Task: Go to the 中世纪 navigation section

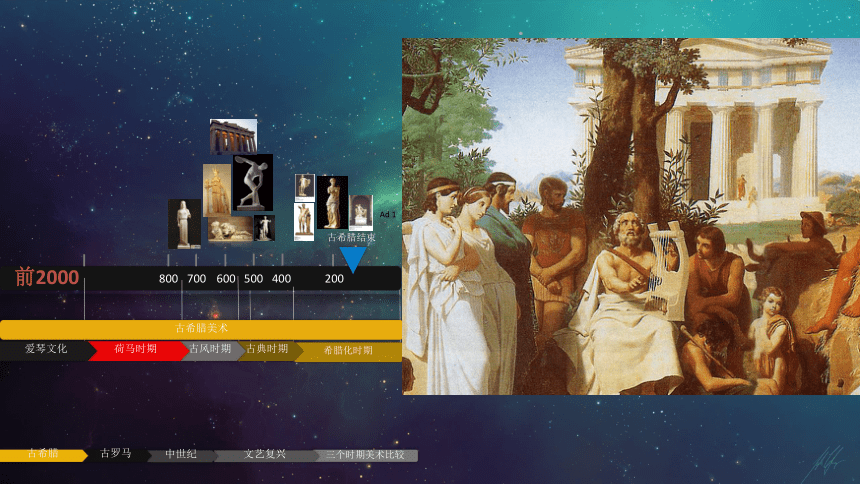Action: (x=182, y=455)
